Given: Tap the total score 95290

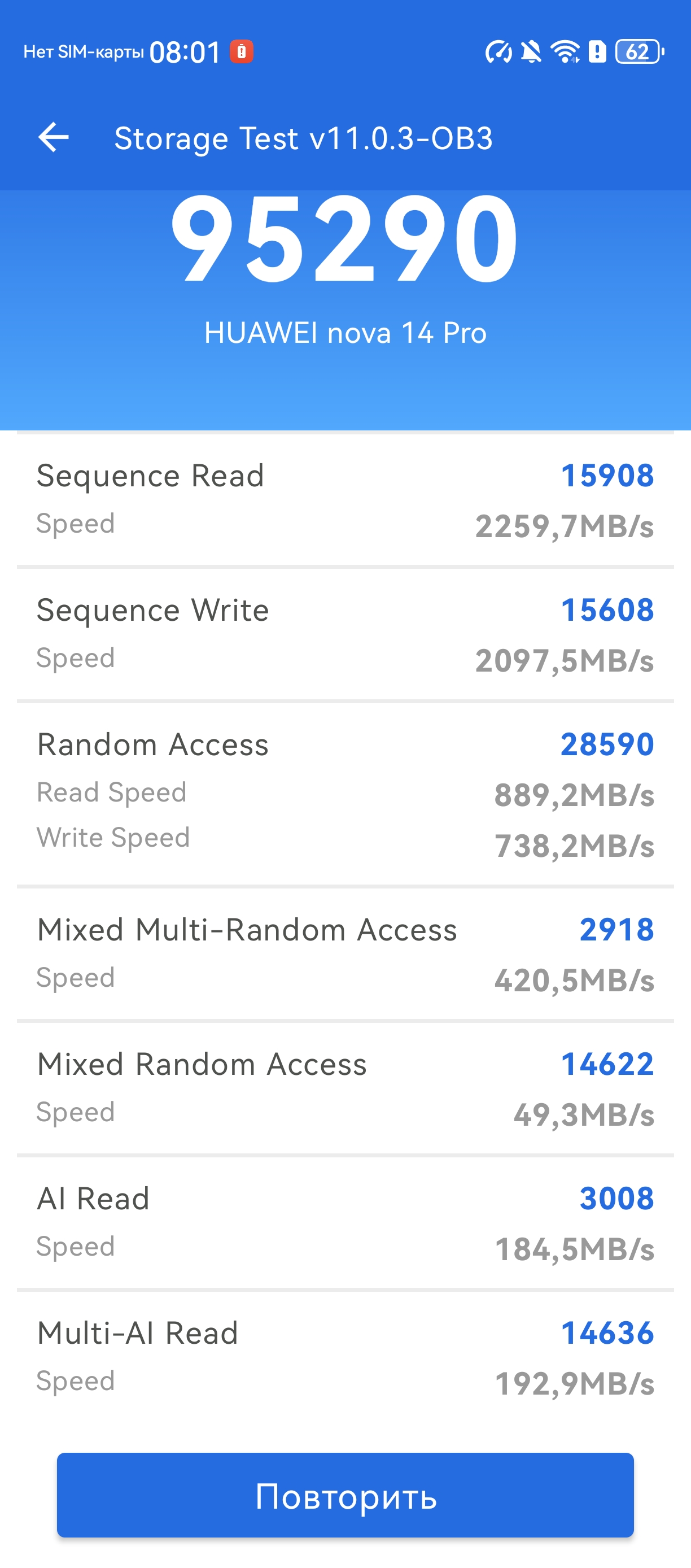Looking at the screenshot, I should (345, 238).
